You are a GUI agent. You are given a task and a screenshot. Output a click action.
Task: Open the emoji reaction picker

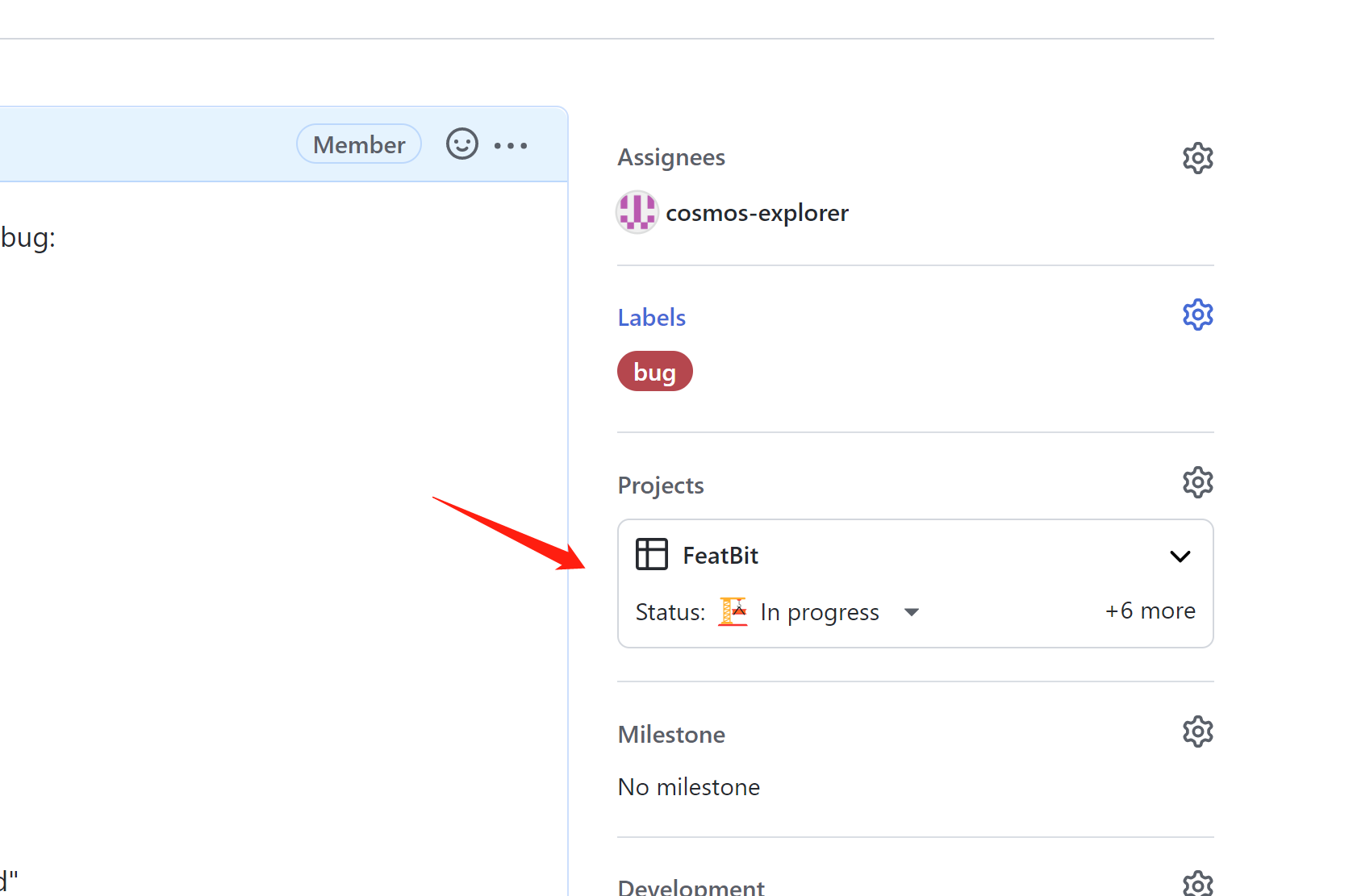pos(461,144)
